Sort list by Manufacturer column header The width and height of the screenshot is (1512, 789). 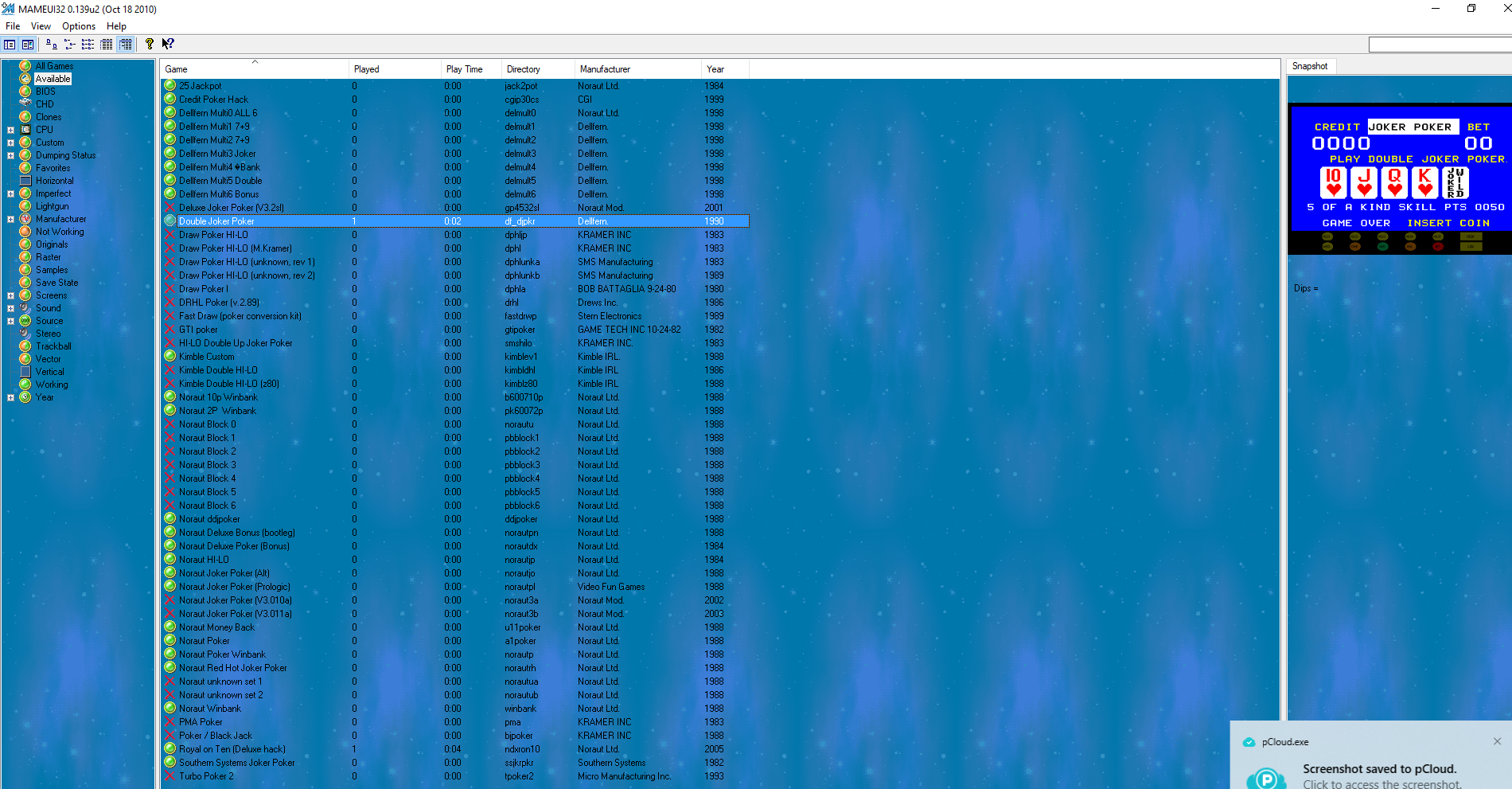click(605, 69)
